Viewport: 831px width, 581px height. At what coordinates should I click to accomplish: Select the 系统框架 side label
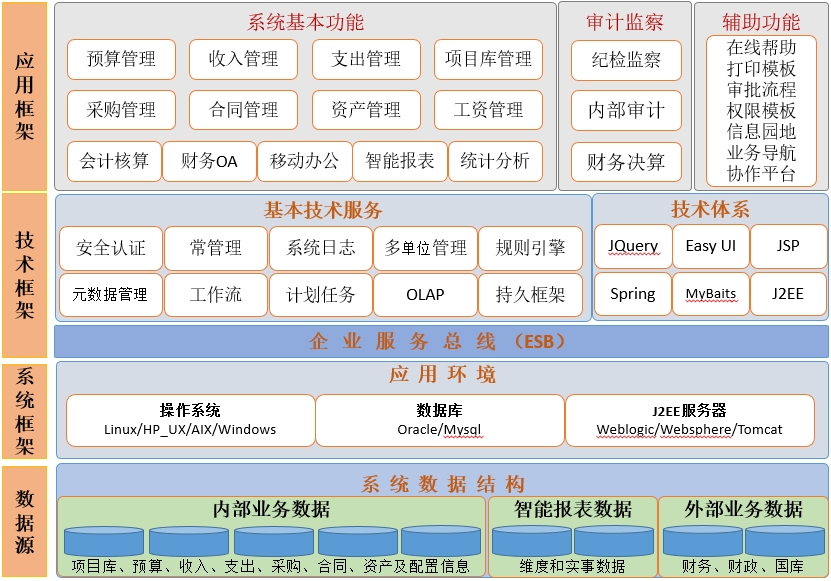tap(24, 411)
